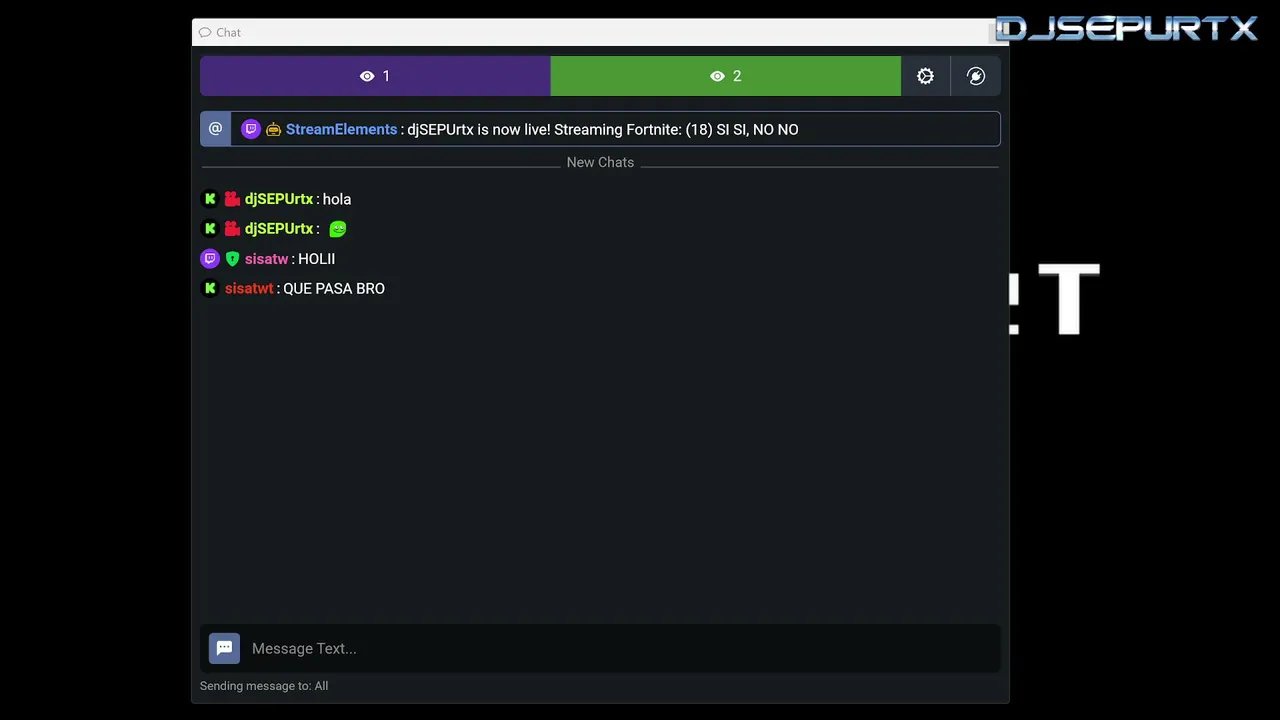Click eye icon in Twitch viewers tab

(x=367, y=76)
